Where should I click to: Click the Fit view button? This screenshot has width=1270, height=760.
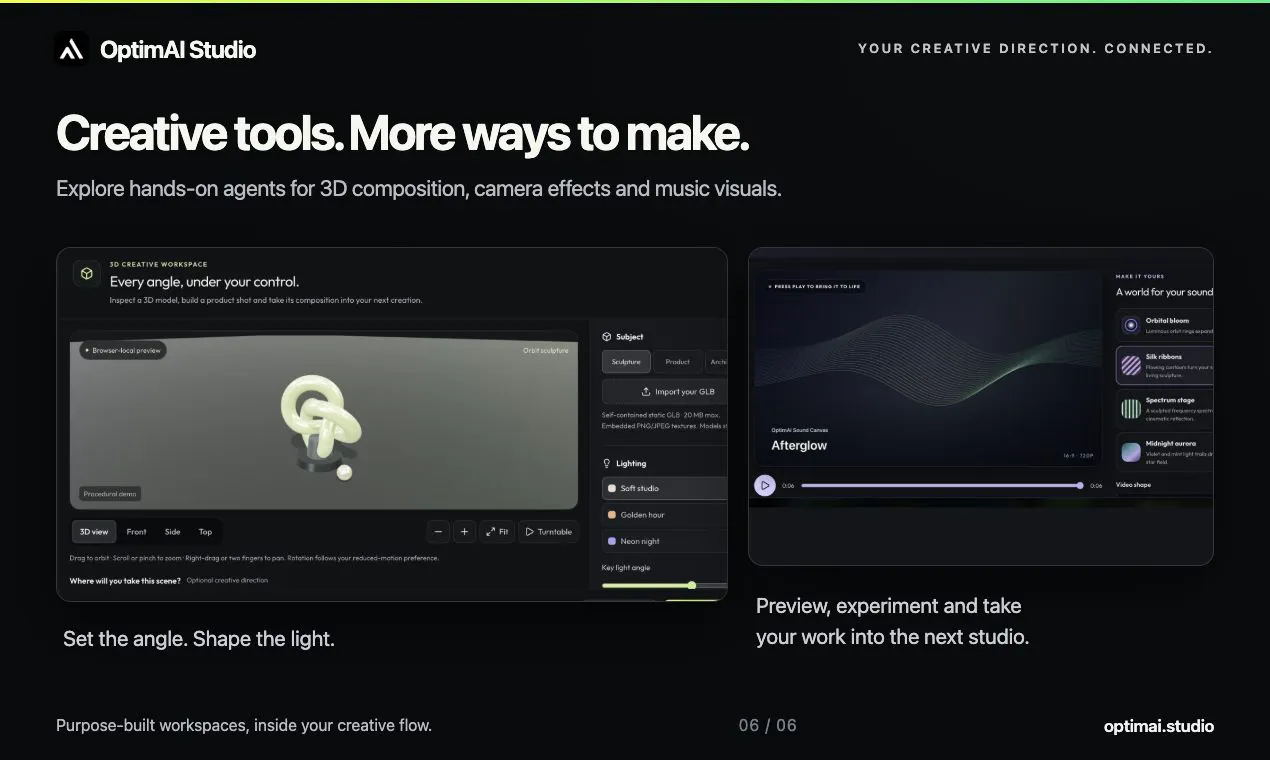point(497,532)
